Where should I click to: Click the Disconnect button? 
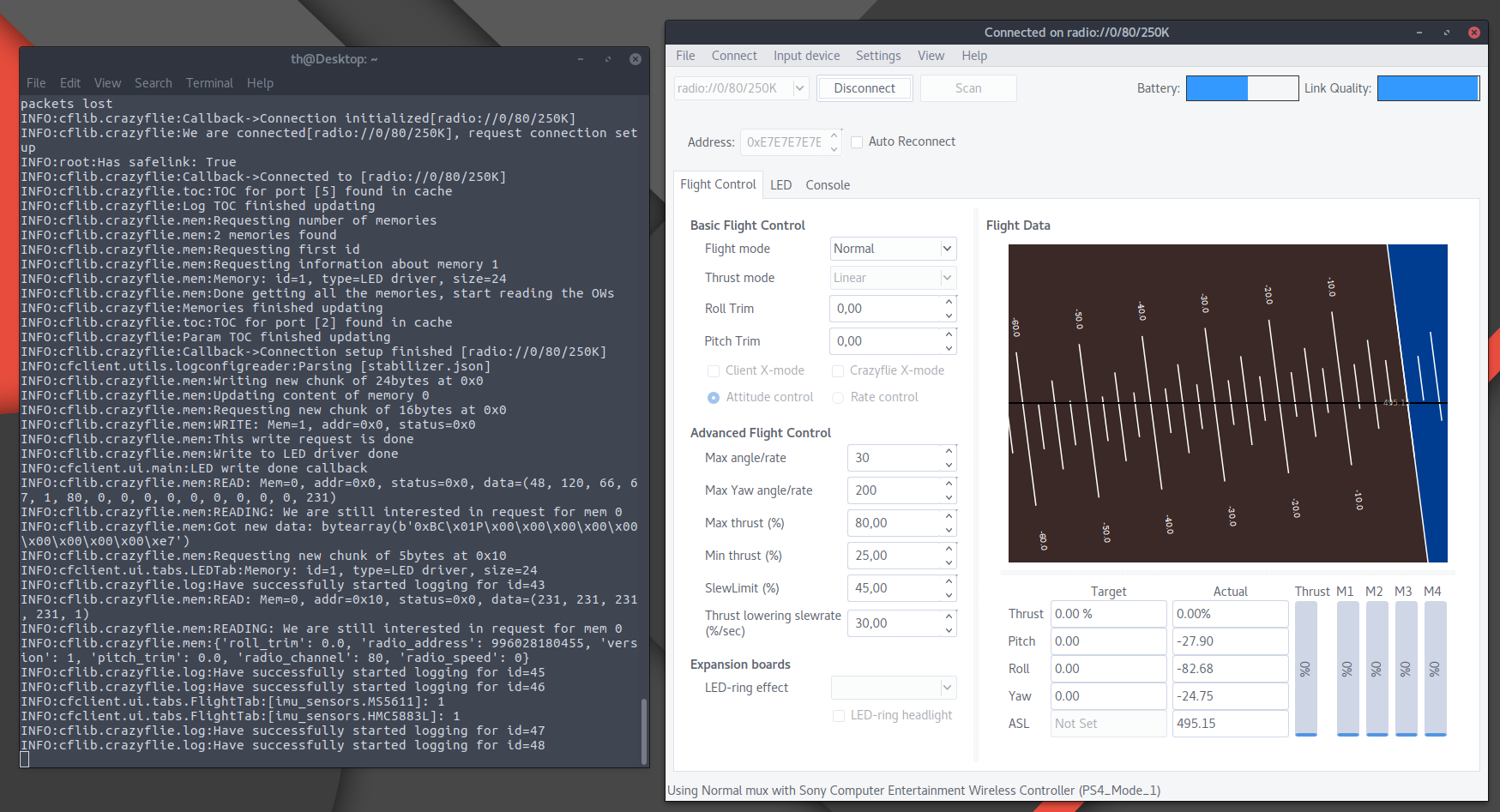pos(864,88)
